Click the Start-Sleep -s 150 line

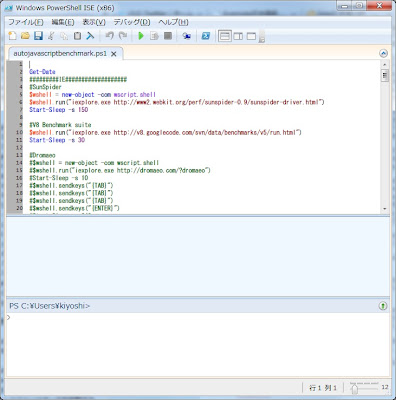pyautogui.click(x=59, y=110)
